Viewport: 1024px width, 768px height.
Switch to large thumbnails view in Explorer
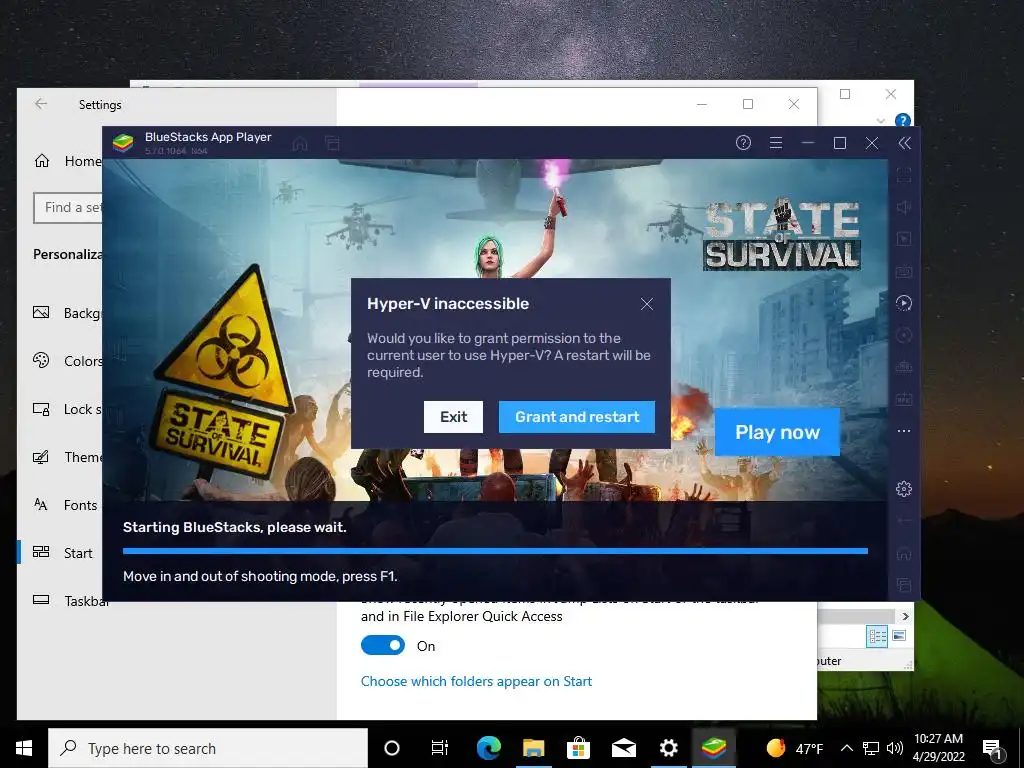pyautogui.click(x=899, y=636)
